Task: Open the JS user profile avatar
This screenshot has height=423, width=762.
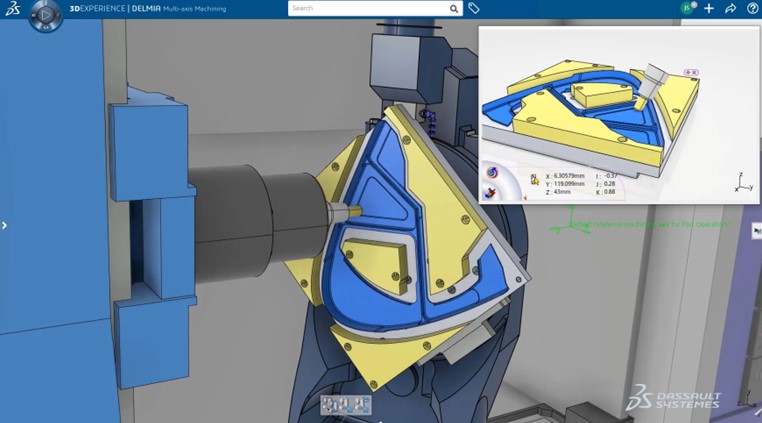Action: click(x=687, y=8)
